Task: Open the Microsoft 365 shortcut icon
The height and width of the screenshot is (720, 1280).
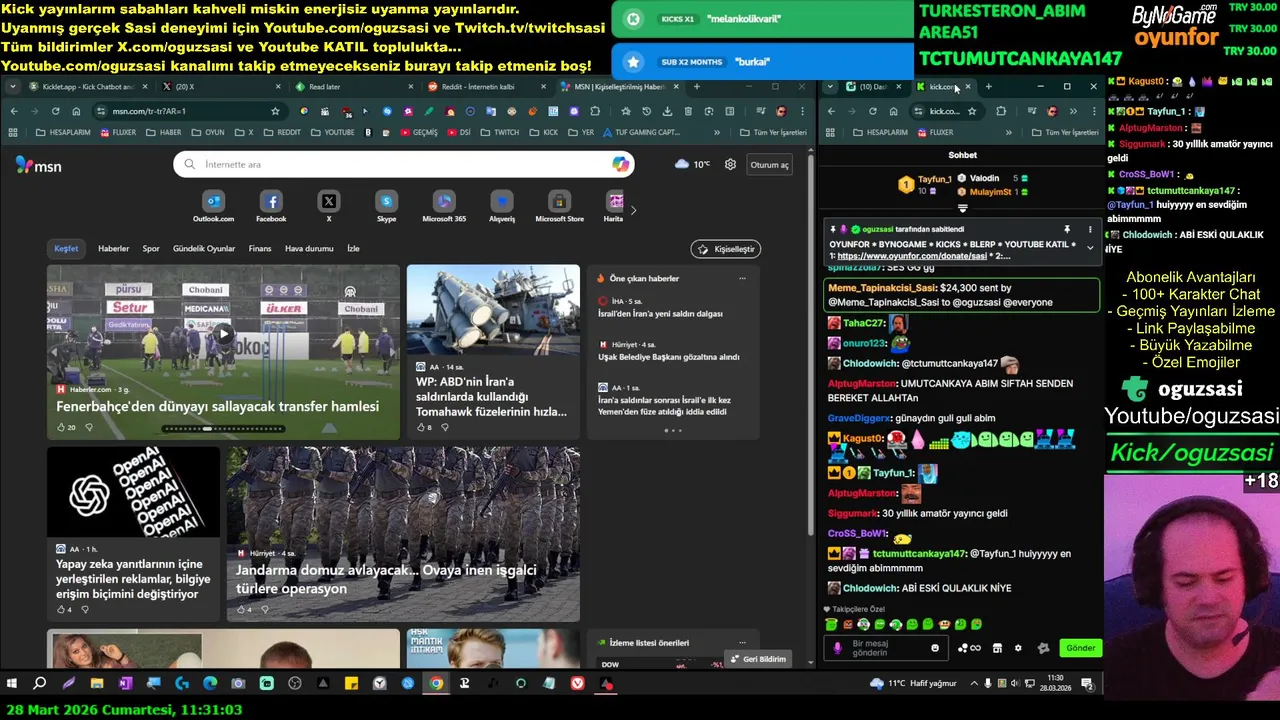Action: pos(444,202)
